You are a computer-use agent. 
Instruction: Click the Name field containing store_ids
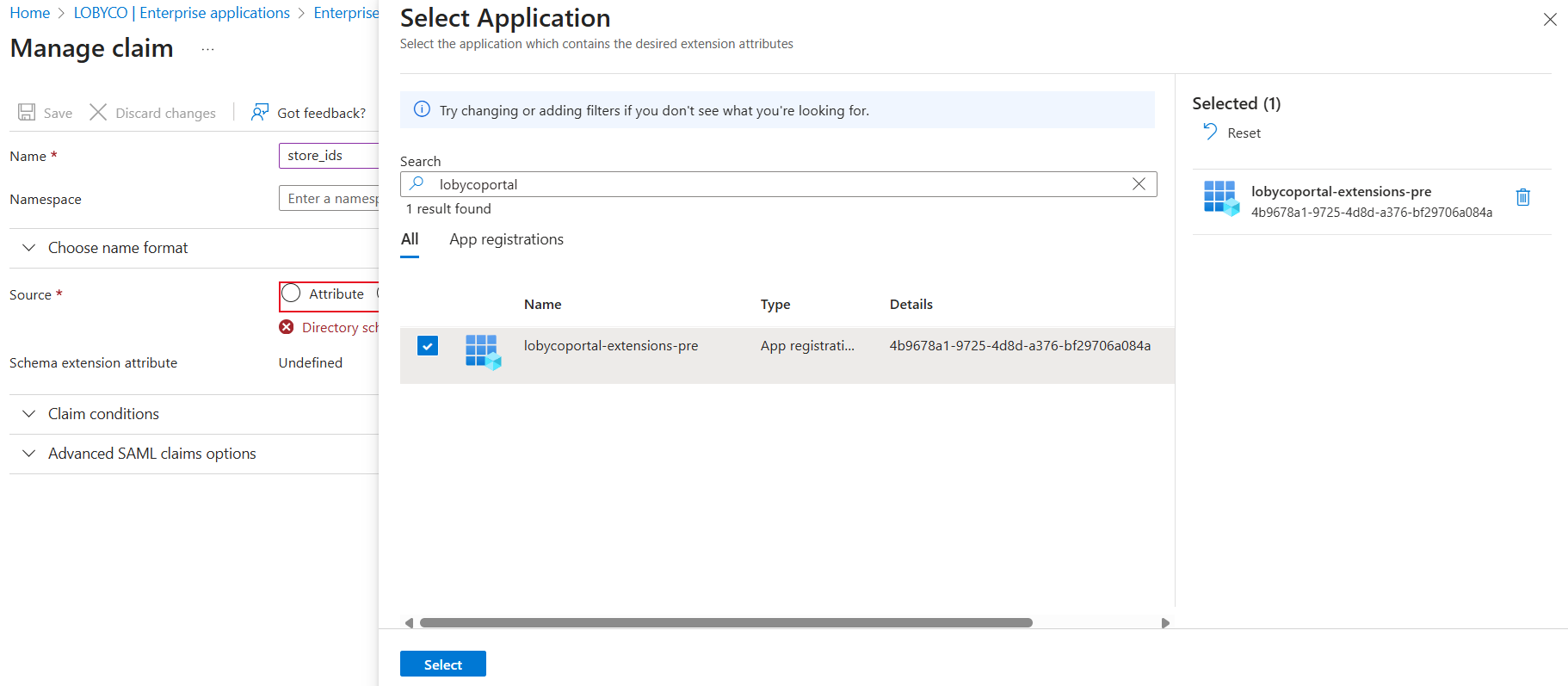coord(329,156)
